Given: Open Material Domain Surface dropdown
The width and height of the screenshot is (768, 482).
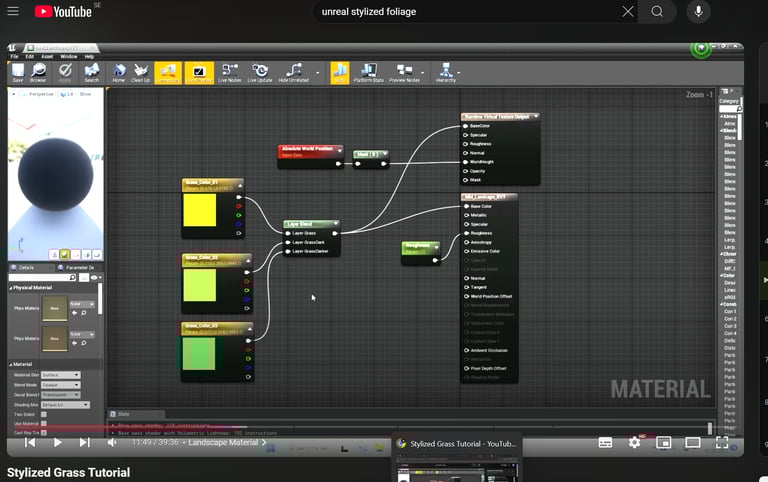Looking at the screenshot, I should pos(60,375).
